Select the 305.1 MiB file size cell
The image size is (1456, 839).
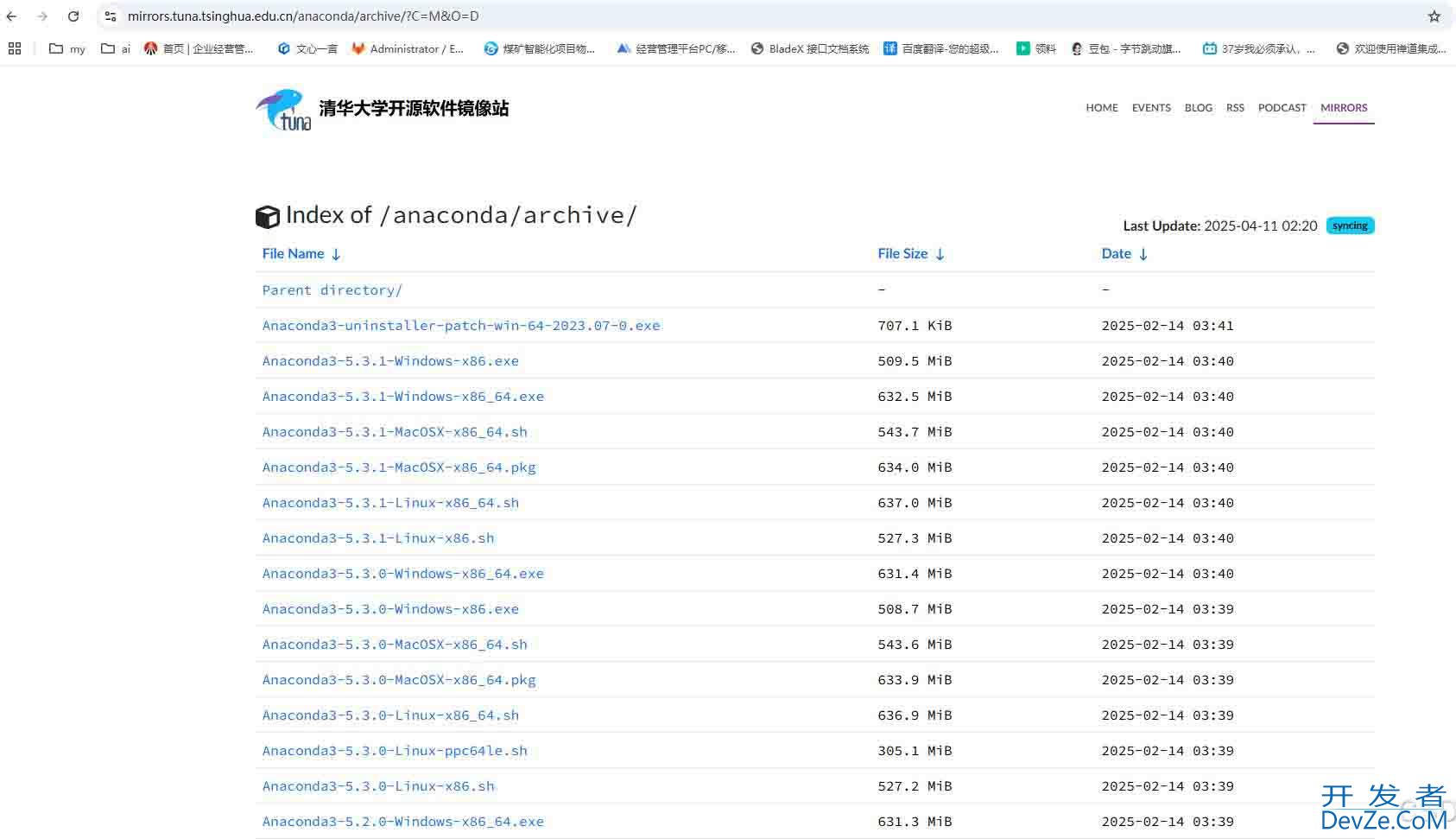click(x=915, y=751)
